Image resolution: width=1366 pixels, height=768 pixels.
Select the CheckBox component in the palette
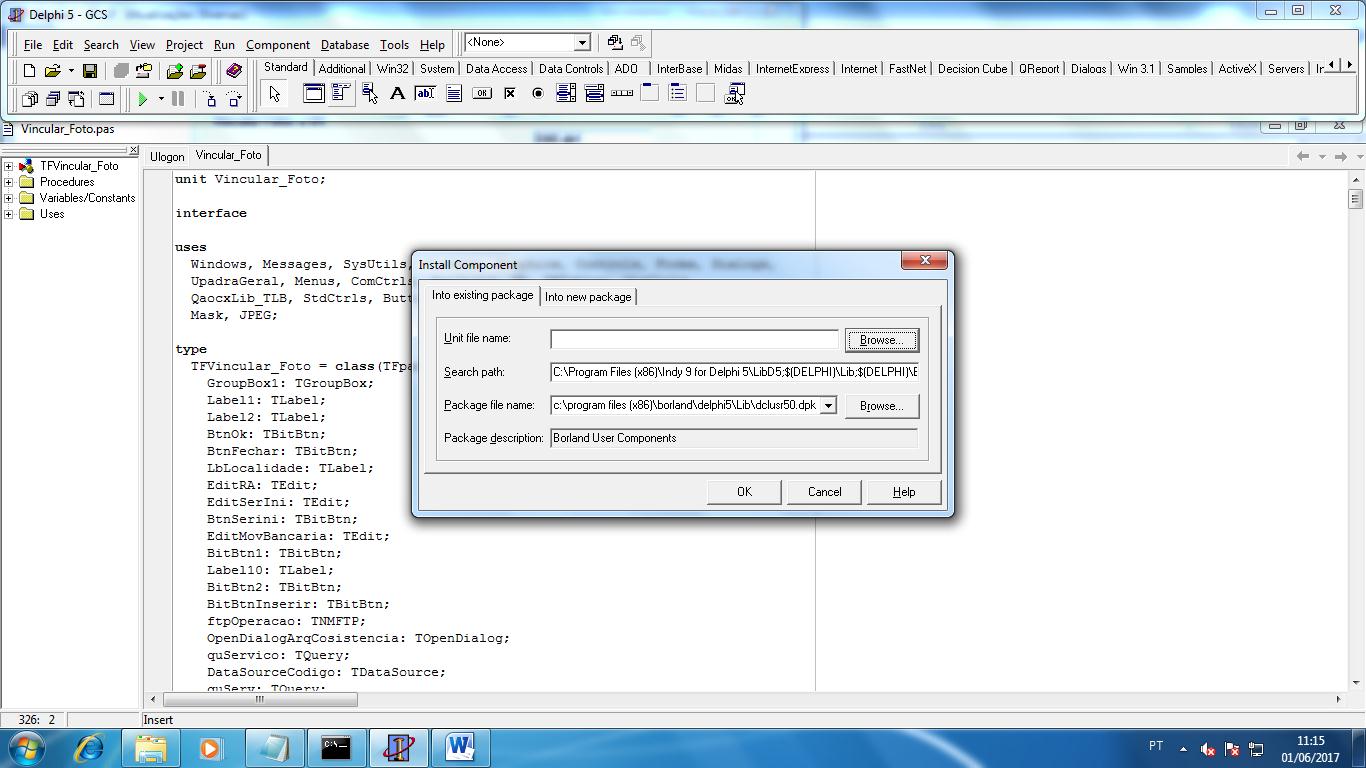point(510,93)
